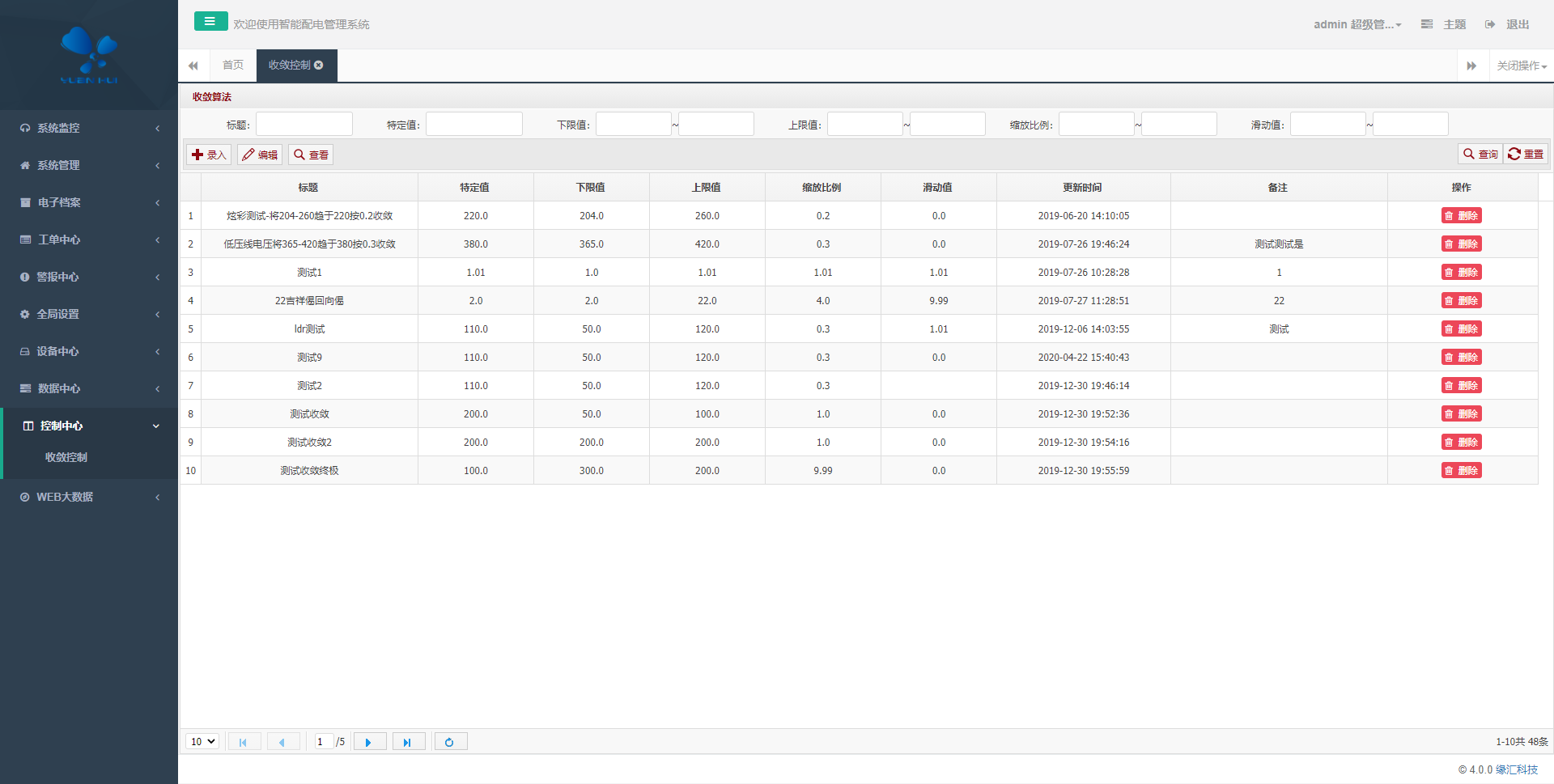This screenshot has width=1554, height=784.
Task: Click the 编辑 edit toolbar button
Action: pyautogui.click(x=260, y=155)
